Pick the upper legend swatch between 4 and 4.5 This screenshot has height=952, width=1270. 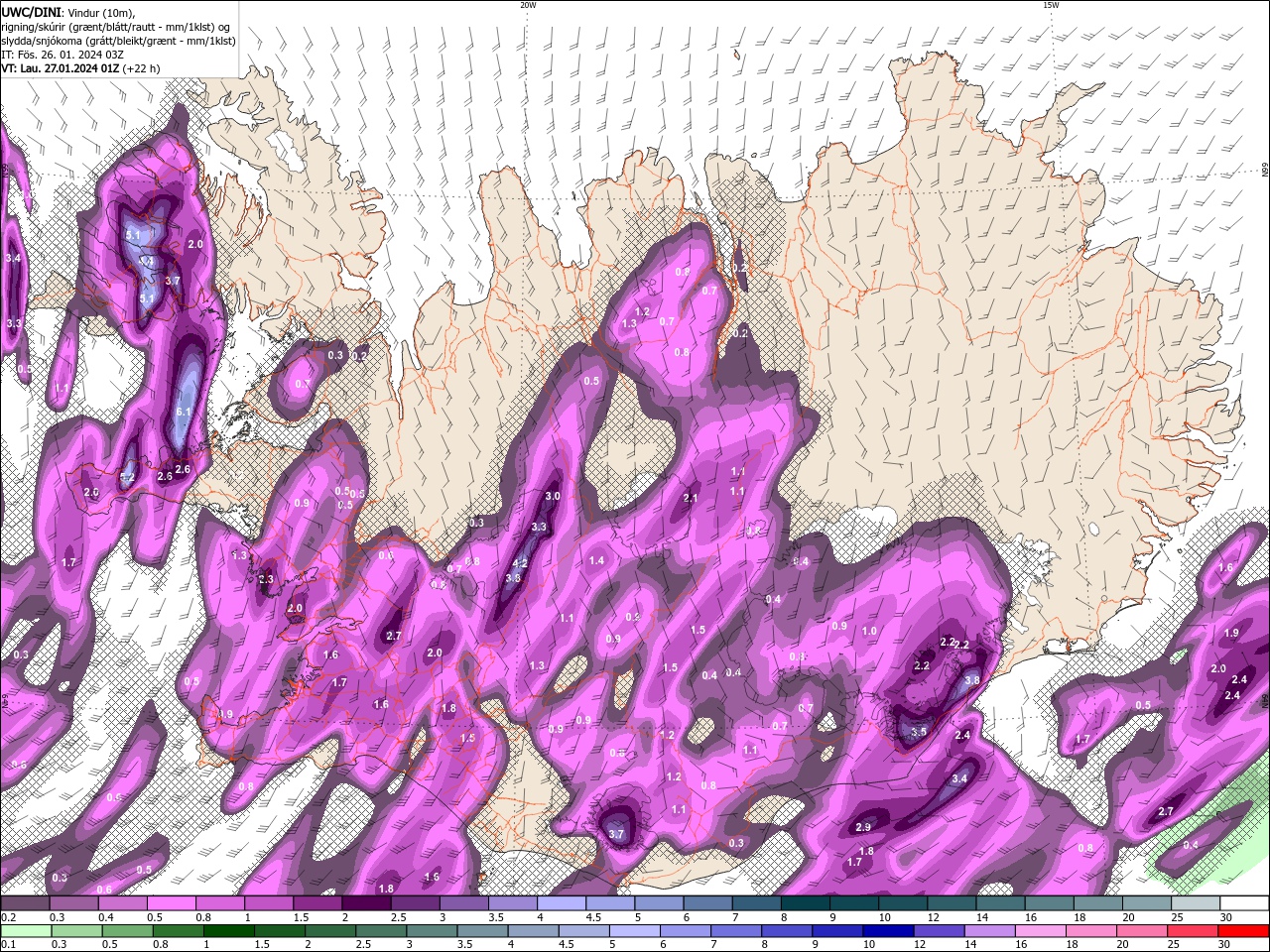click(x=561, y=903)
